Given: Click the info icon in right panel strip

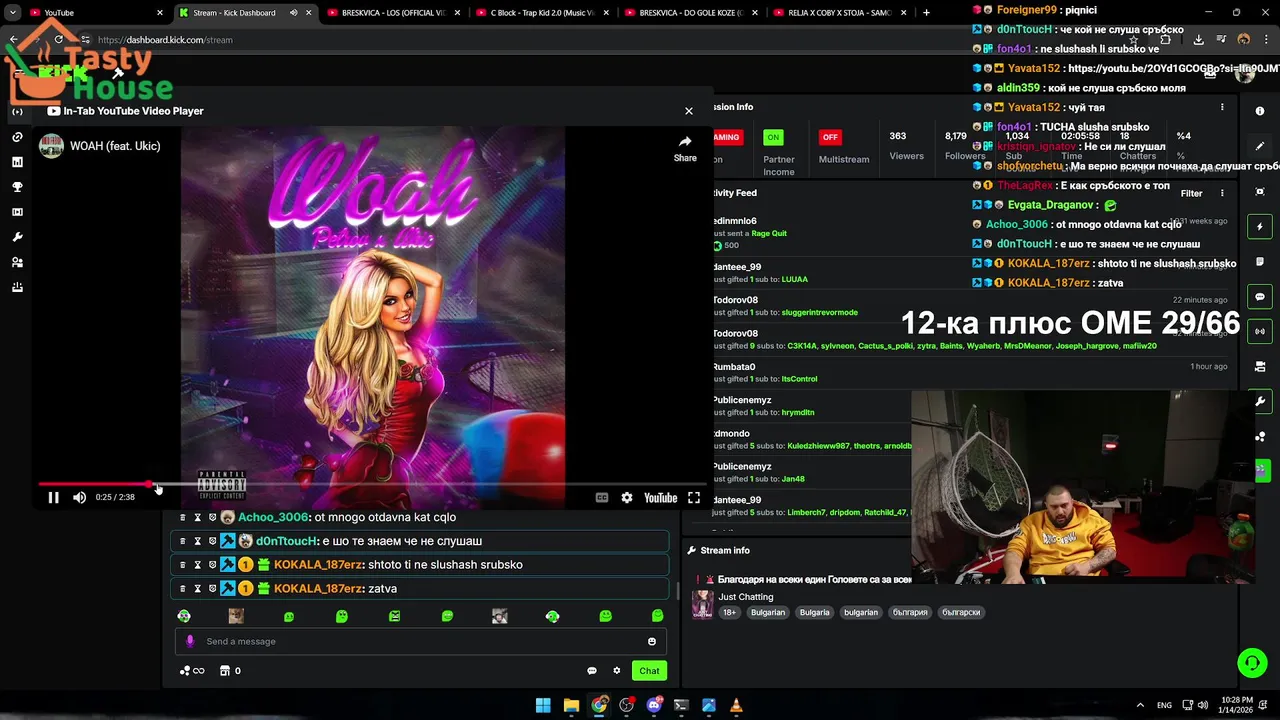Looking at the screenshot, I should click(1260, 111).
